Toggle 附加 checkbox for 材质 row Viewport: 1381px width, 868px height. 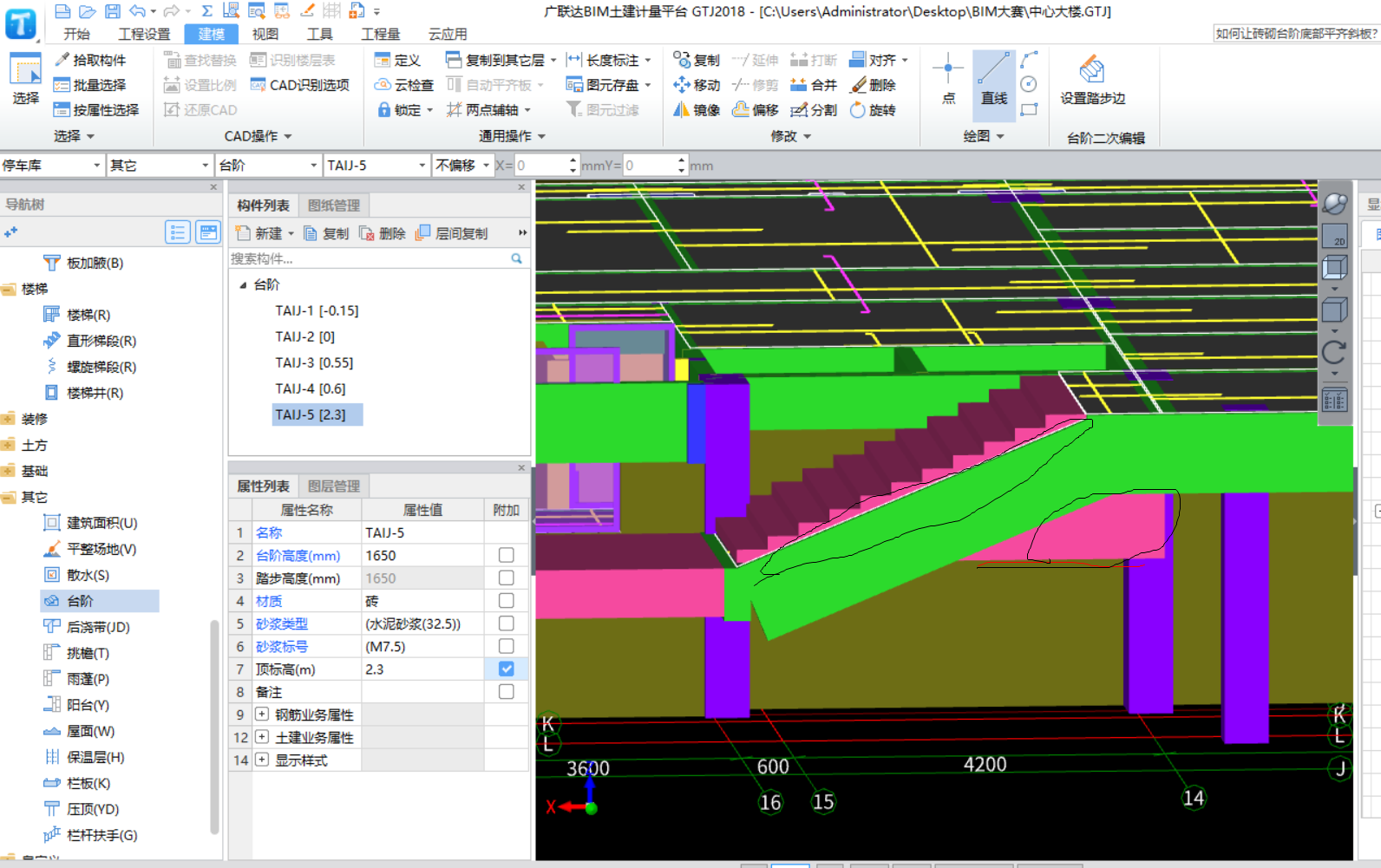coord(507,600)
